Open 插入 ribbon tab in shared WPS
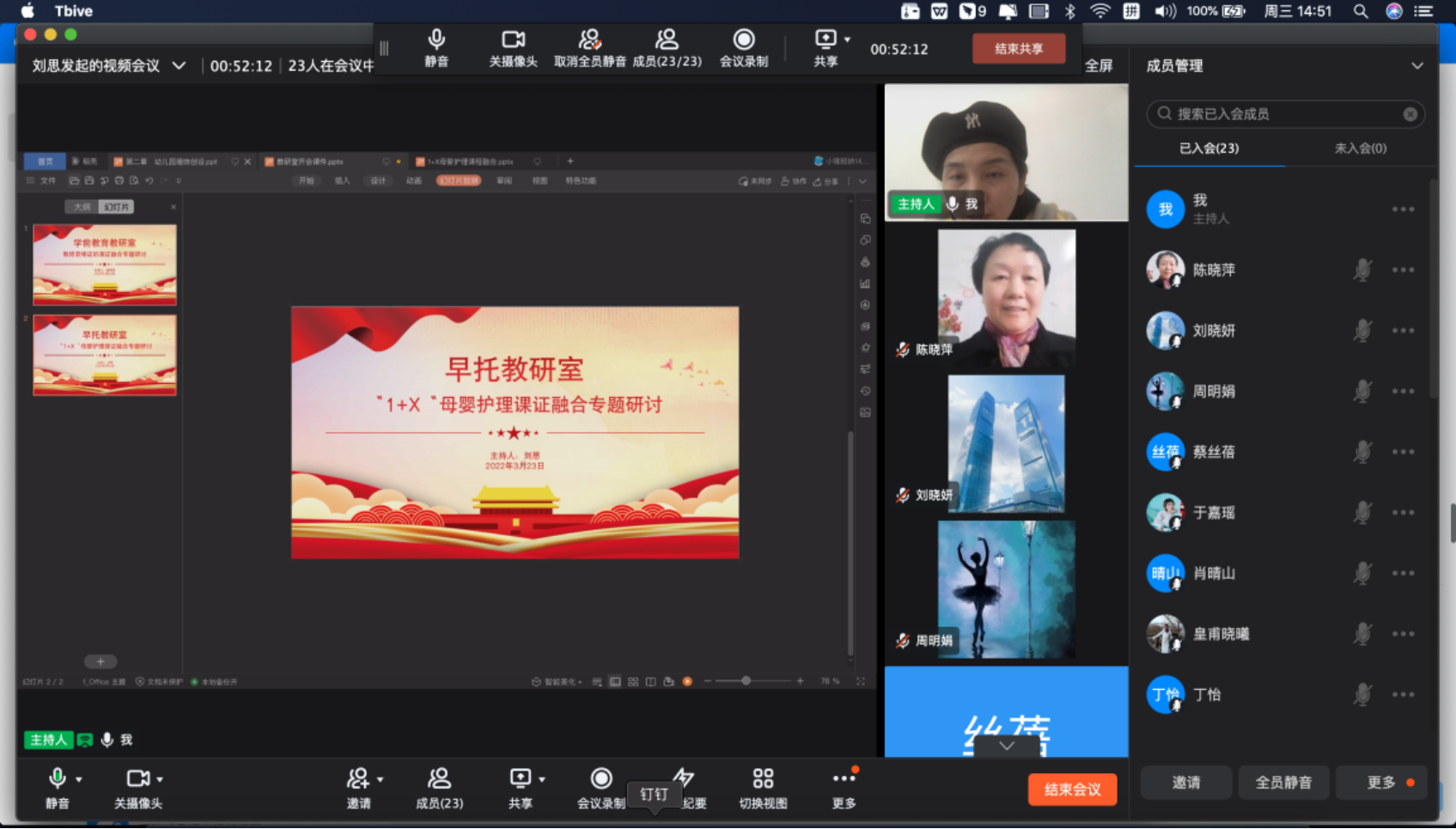 click(x=342, y=180)
